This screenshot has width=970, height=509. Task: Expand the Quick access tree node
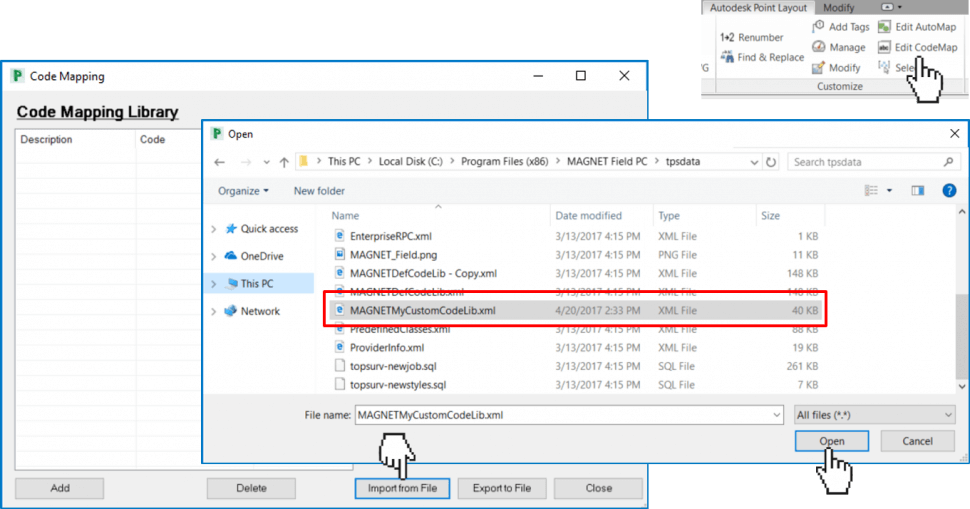pos(214,229)
